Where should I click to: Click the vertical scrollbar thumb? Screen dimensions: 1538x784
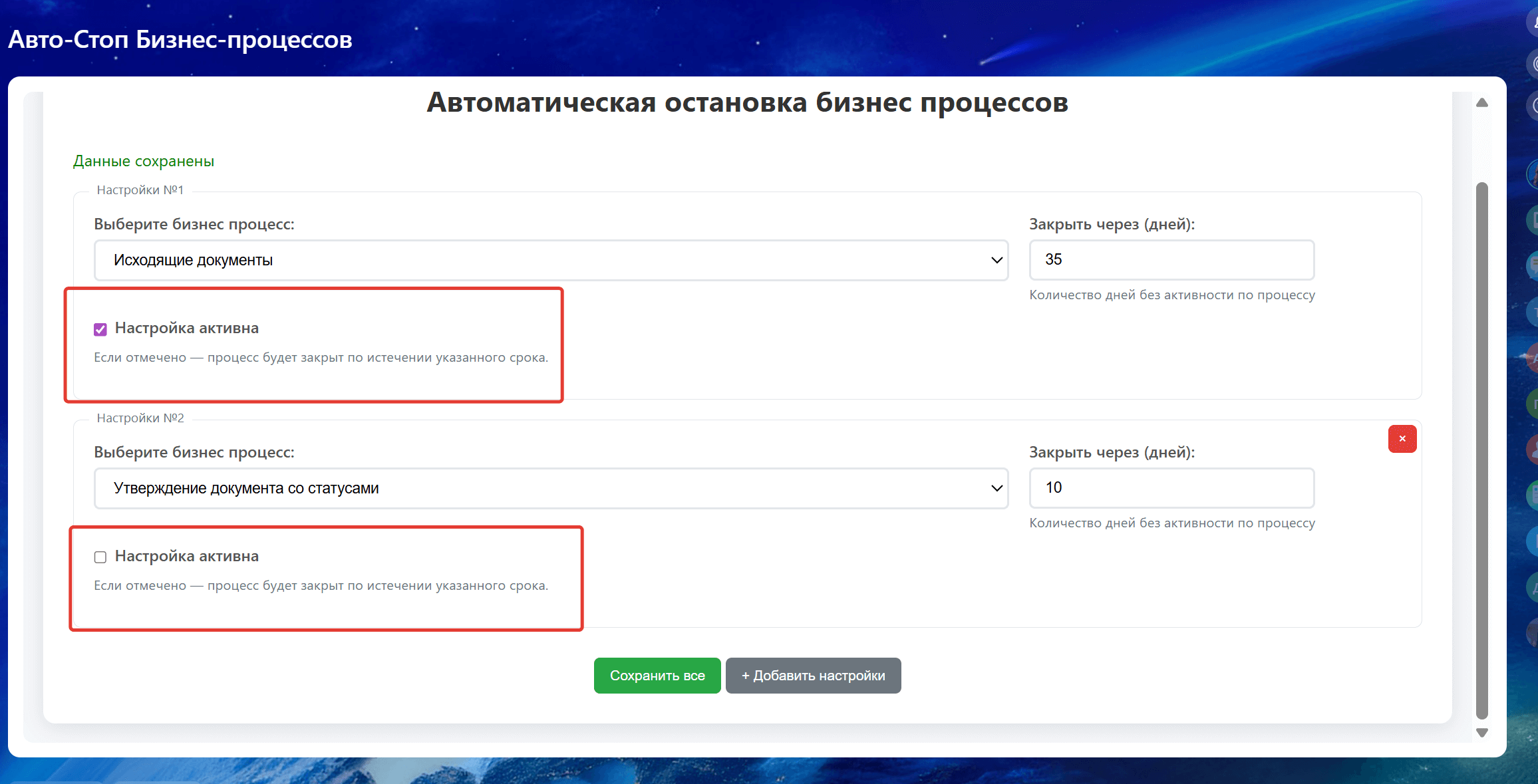click(x=1481, y=449)
